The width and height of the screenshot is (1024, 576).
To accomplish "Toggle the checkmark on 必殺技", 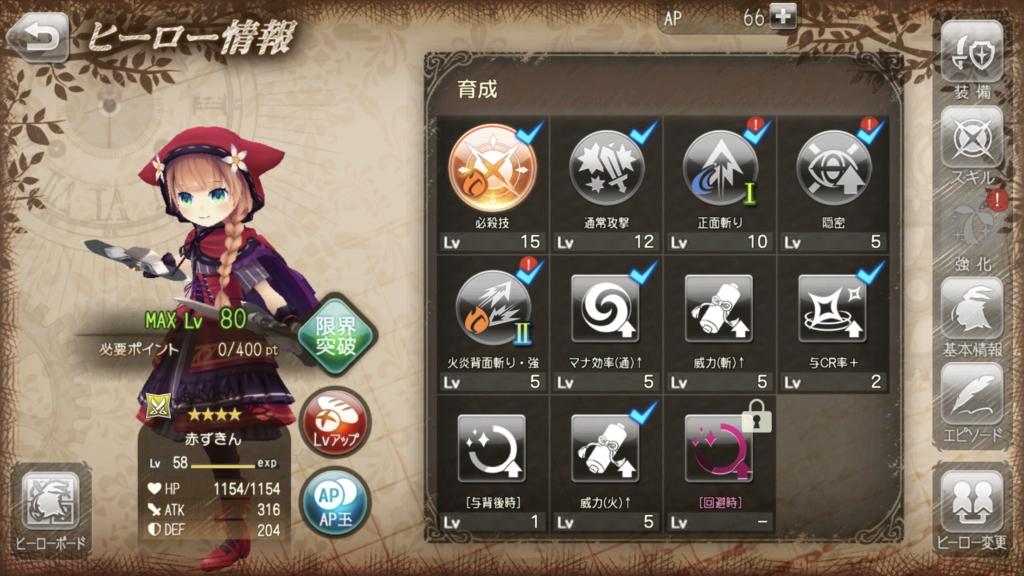I will (x=530, y=133).
